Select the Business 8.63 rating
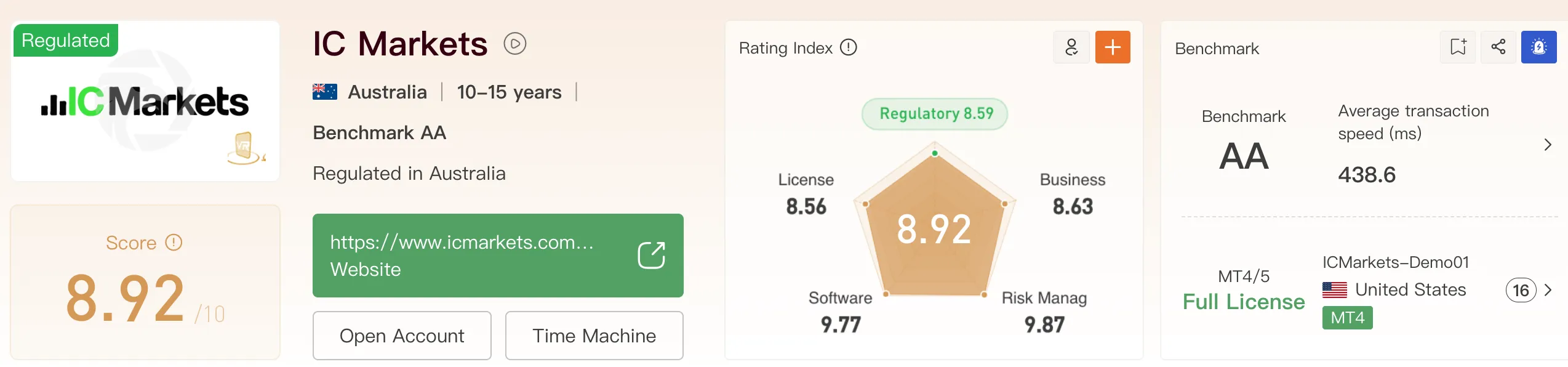This screenshot has height=367, width=1568. [1073, 195]
